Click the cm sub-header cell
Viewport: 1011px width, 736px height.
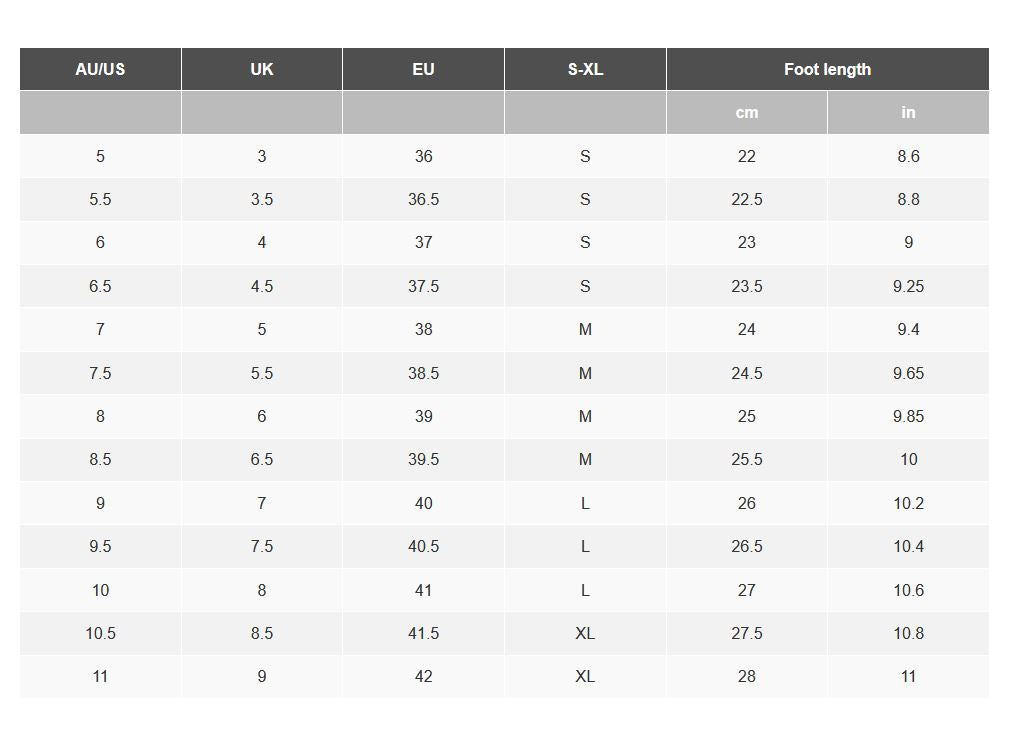click(x=747, y=112)
